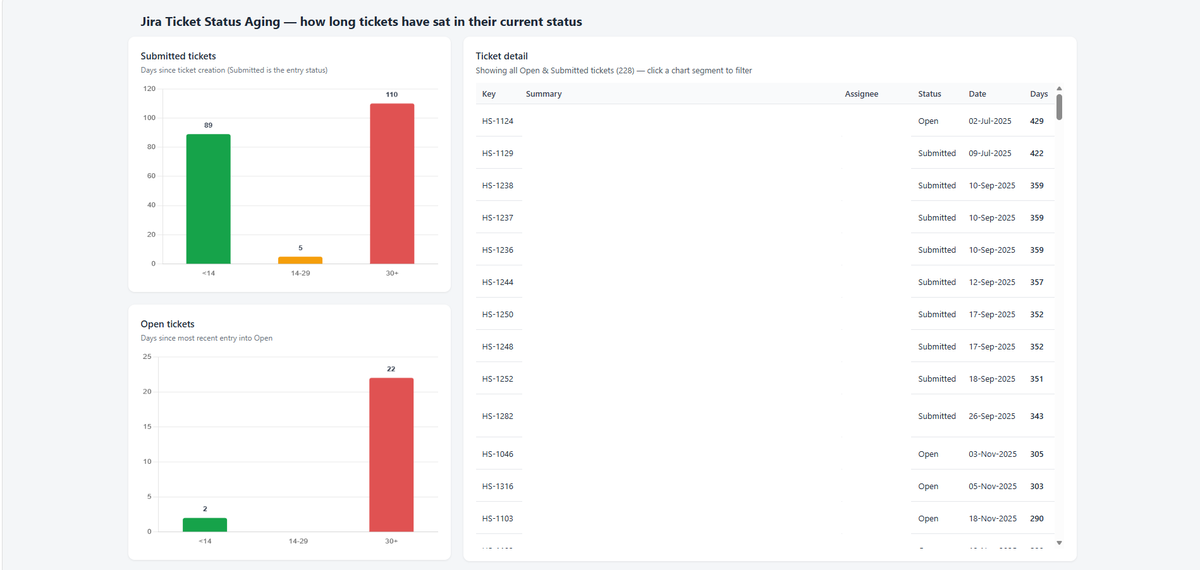Click ticket key HS-1252
This screenshot has height=570, width=1200.
(x=497, y=379)
